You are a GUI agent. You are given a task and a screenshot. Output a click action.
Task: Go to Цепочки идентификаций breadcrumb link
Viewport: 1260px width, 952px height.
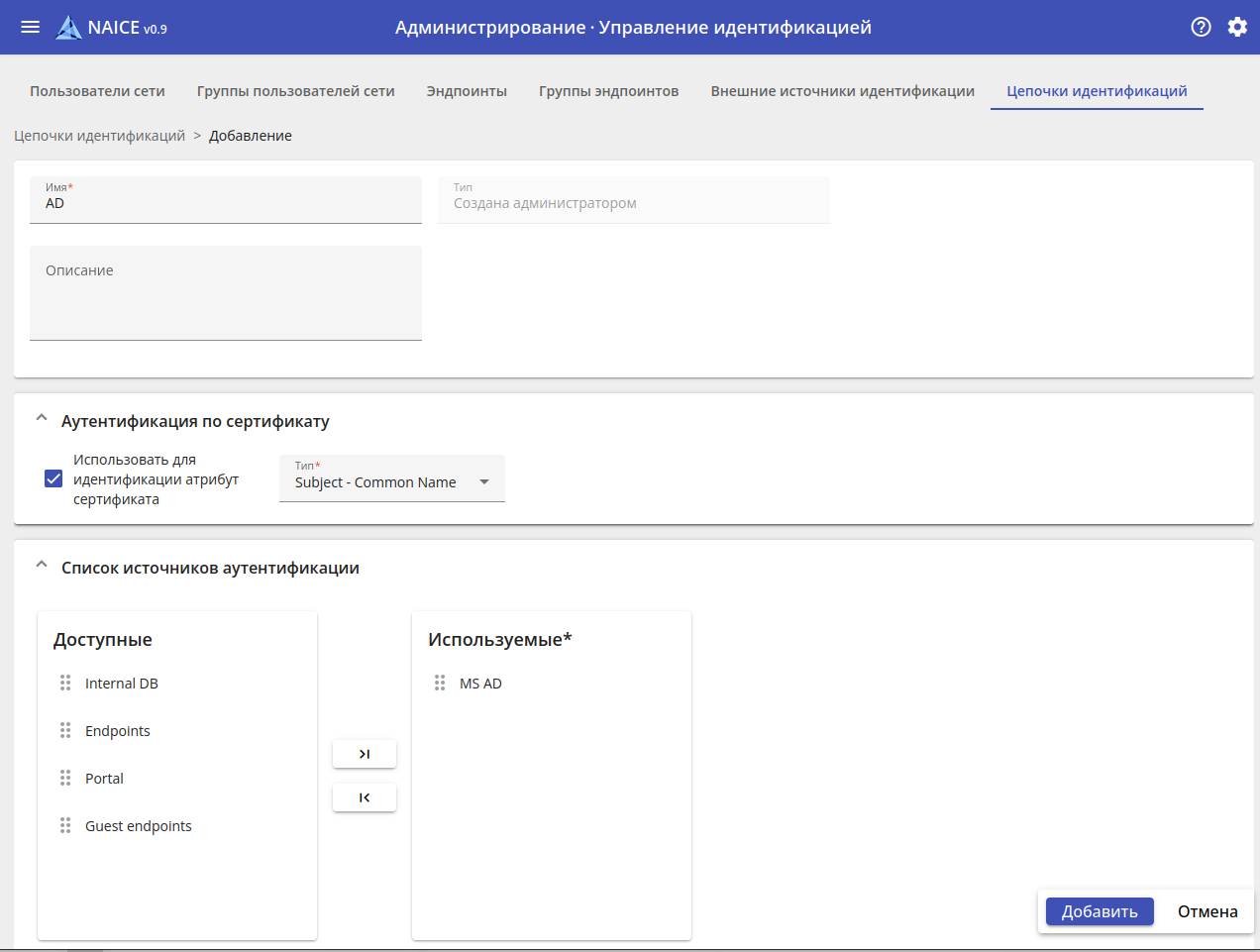(99, 136)
